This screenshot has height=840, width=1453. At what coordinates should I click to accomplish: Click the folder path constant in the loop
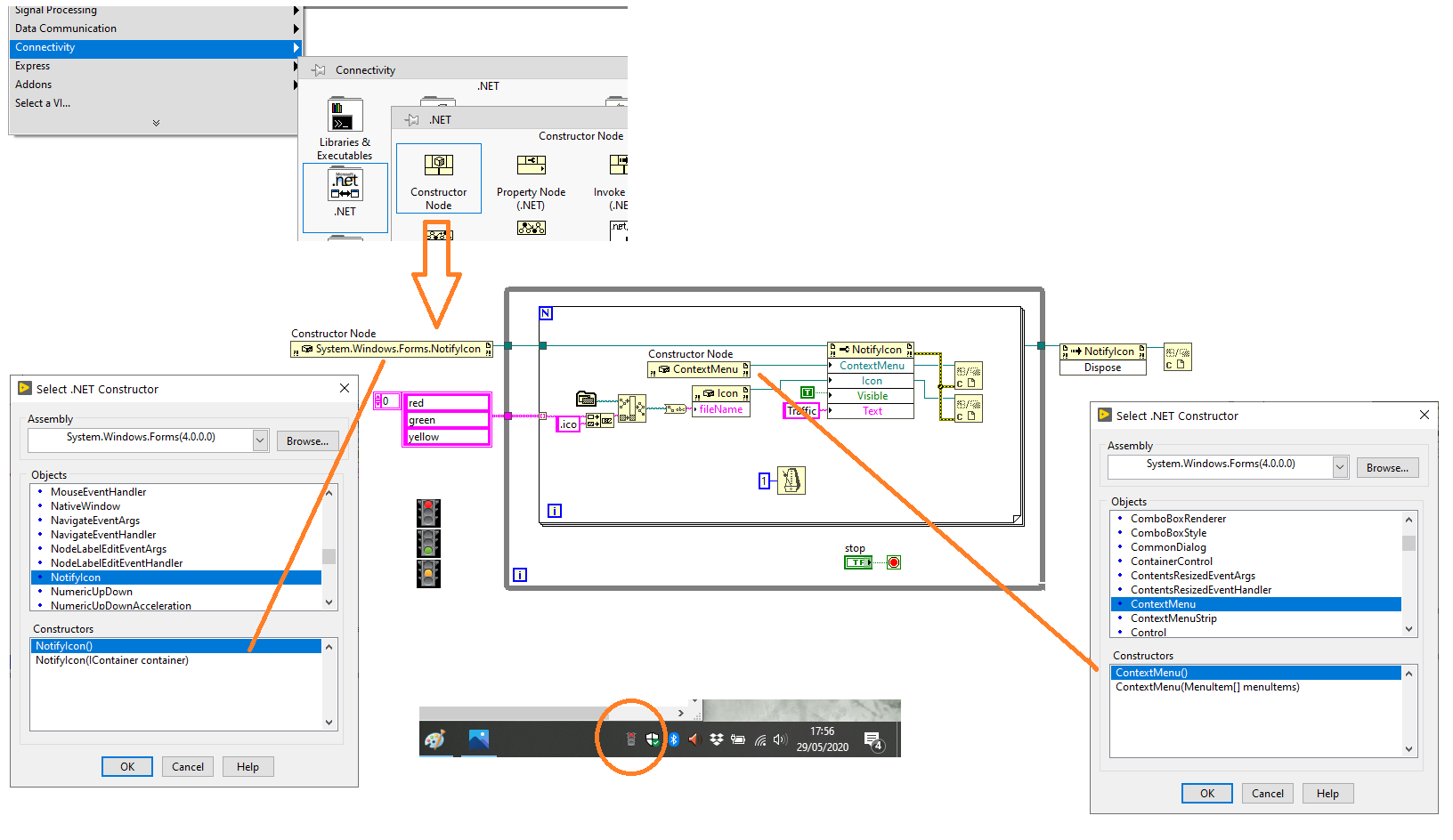[x=587, y=398]
